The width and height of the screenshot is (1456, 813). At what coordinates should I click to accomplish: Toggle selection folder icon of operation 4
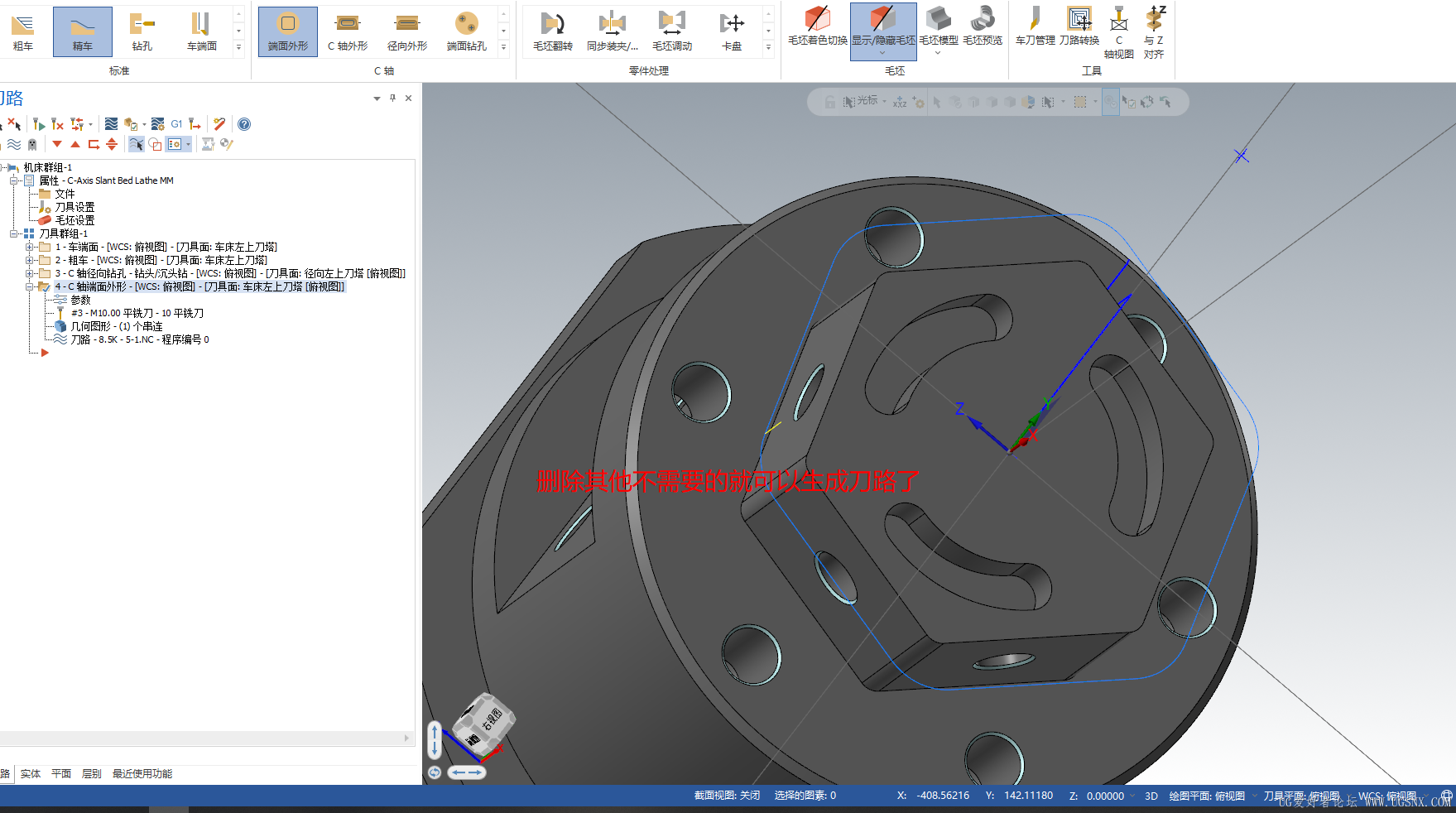click(x=45, y=286)
